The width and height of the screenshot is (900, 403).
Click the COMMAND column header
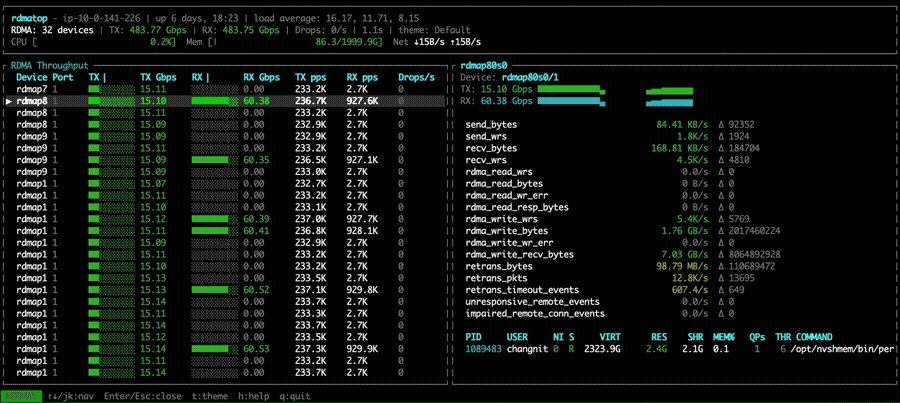[x=814, y=337]
